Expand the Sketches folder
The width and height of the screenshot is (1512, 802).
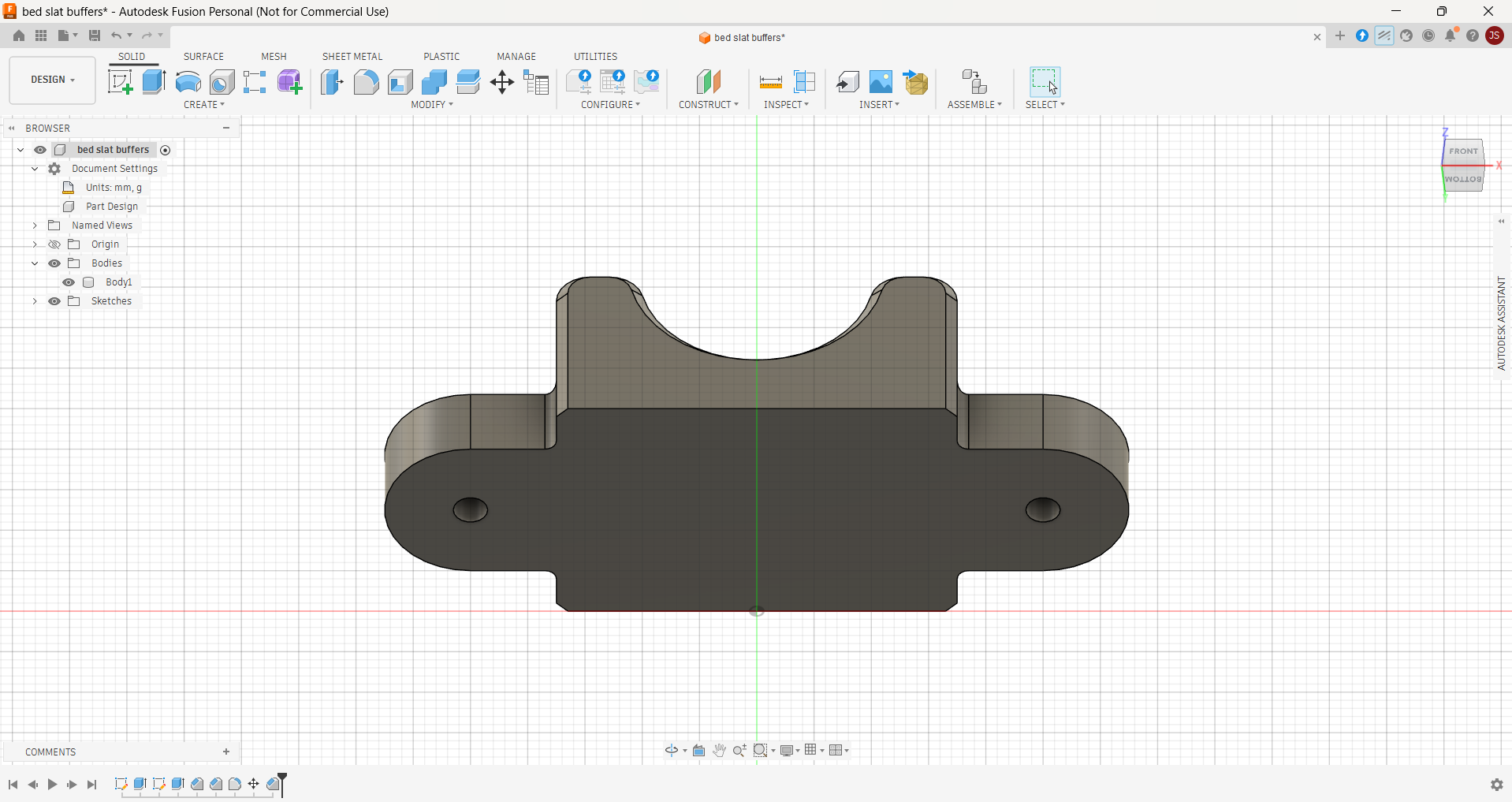tap(35, 301)
